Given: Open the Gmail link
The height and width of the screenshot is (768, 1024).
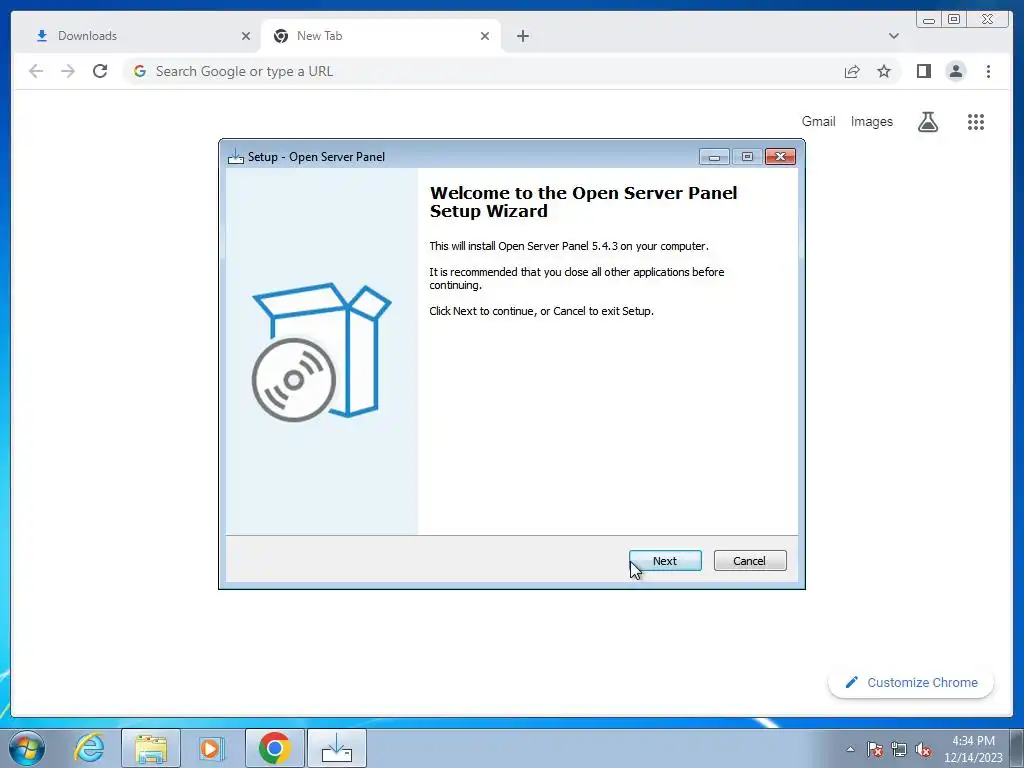Looking at the screenshot, I should [x=818, y=121].
